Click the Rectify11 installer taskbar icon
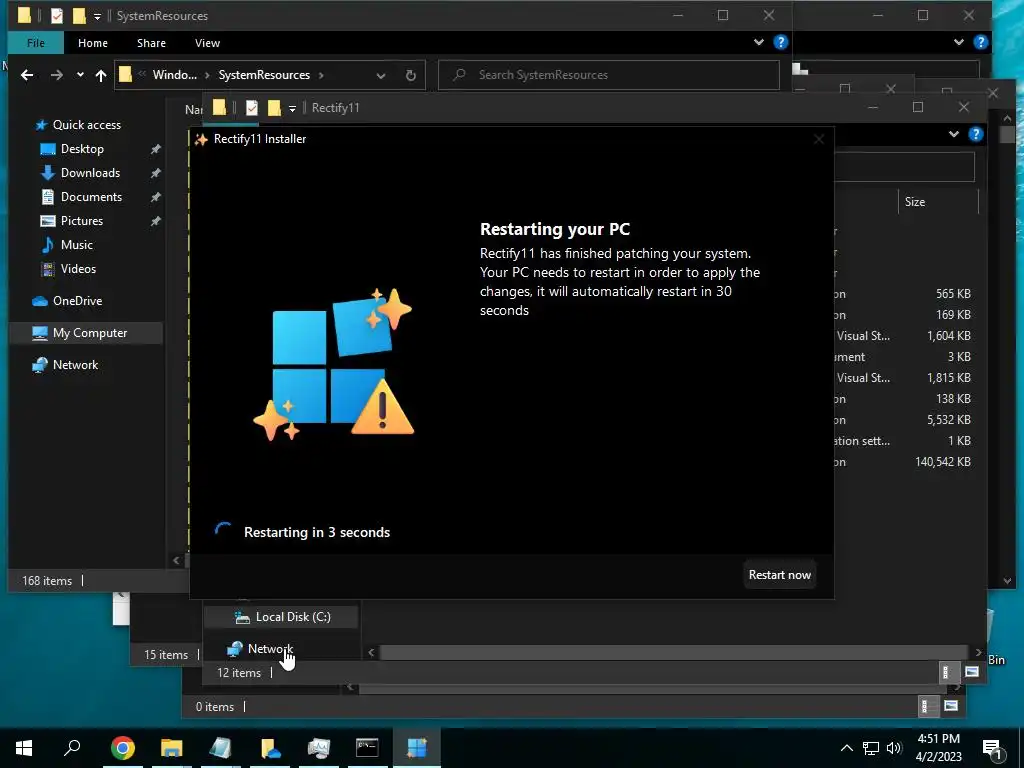Screen dimensions: 1024x768 pyautogui.click(x=417, y=748)
